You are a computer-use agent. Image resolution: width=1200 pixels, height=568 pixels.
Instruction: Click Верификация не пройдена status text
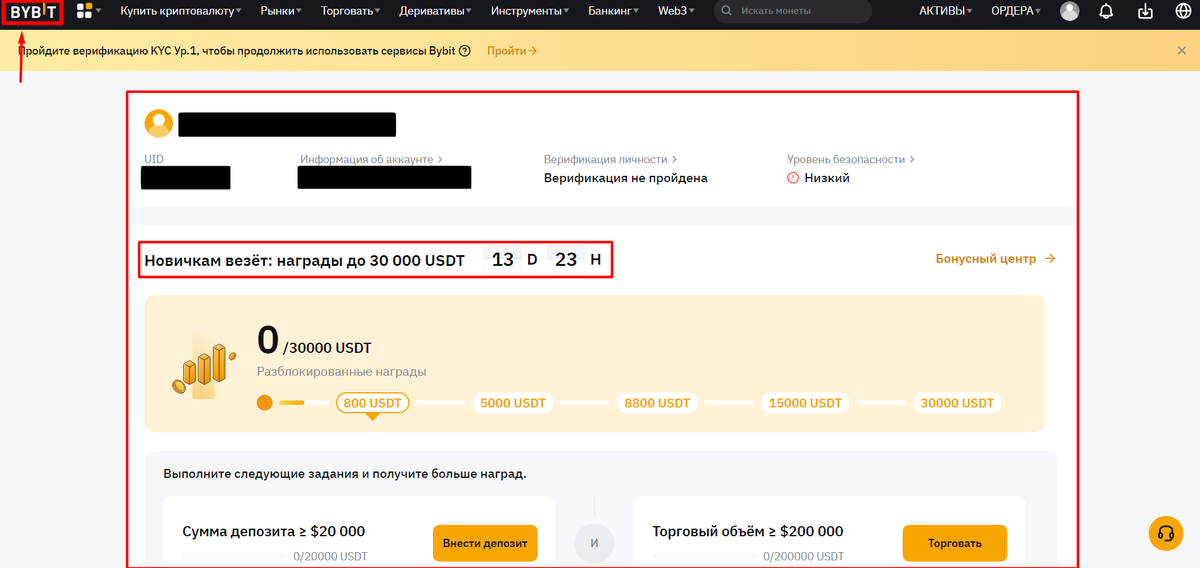[x=626, y=178]
